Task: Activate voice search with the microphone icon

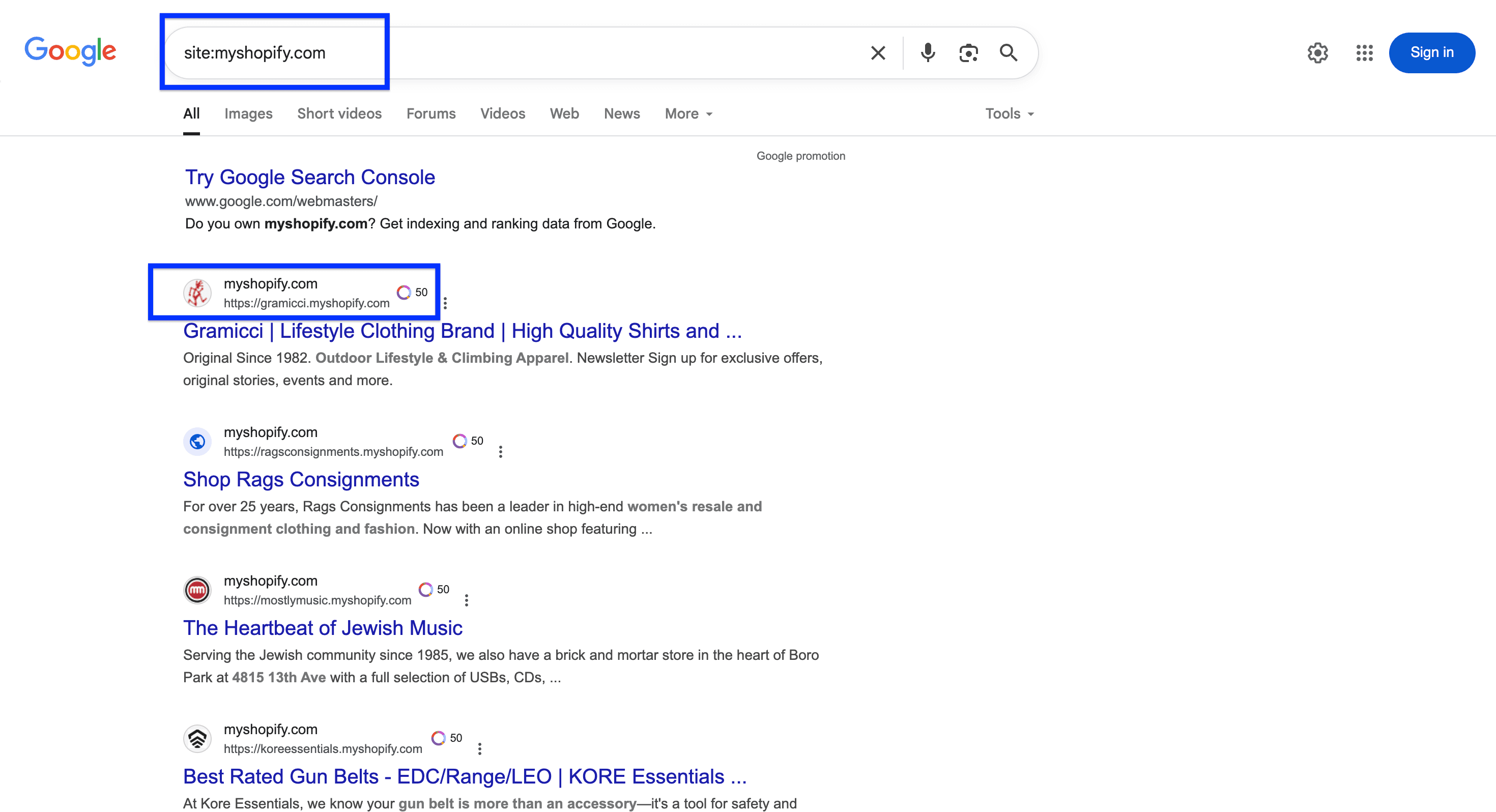Action: tap(928, 52)
